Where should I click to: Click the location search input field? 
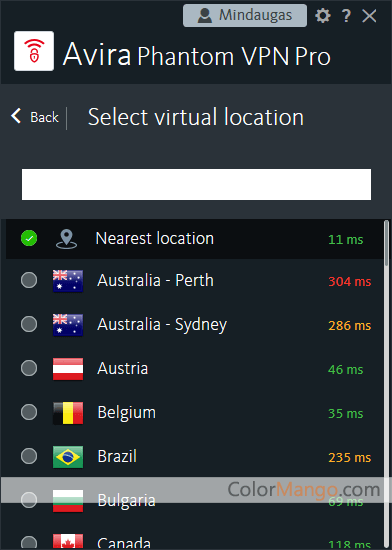[196, 185]
